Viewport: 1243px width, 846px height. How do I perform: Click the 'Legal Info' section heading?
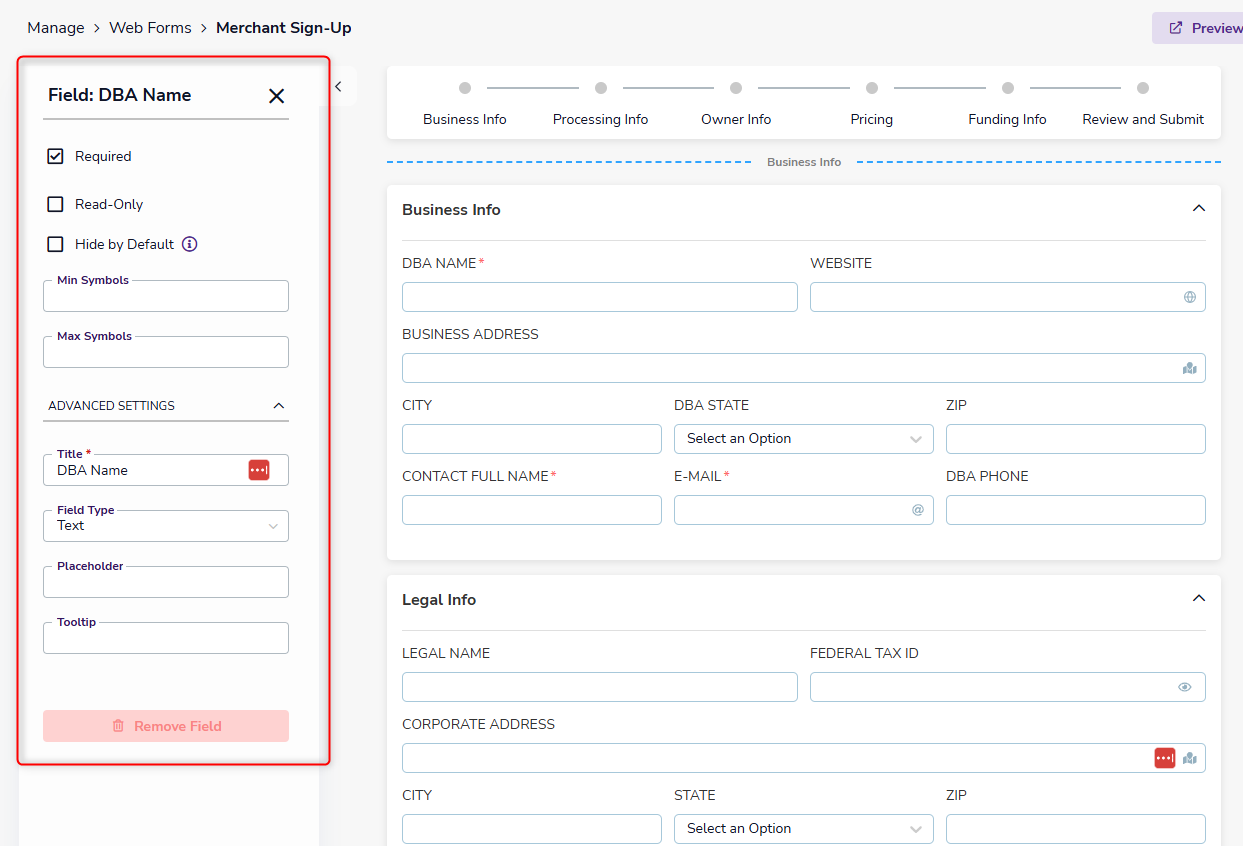point(439,600)
